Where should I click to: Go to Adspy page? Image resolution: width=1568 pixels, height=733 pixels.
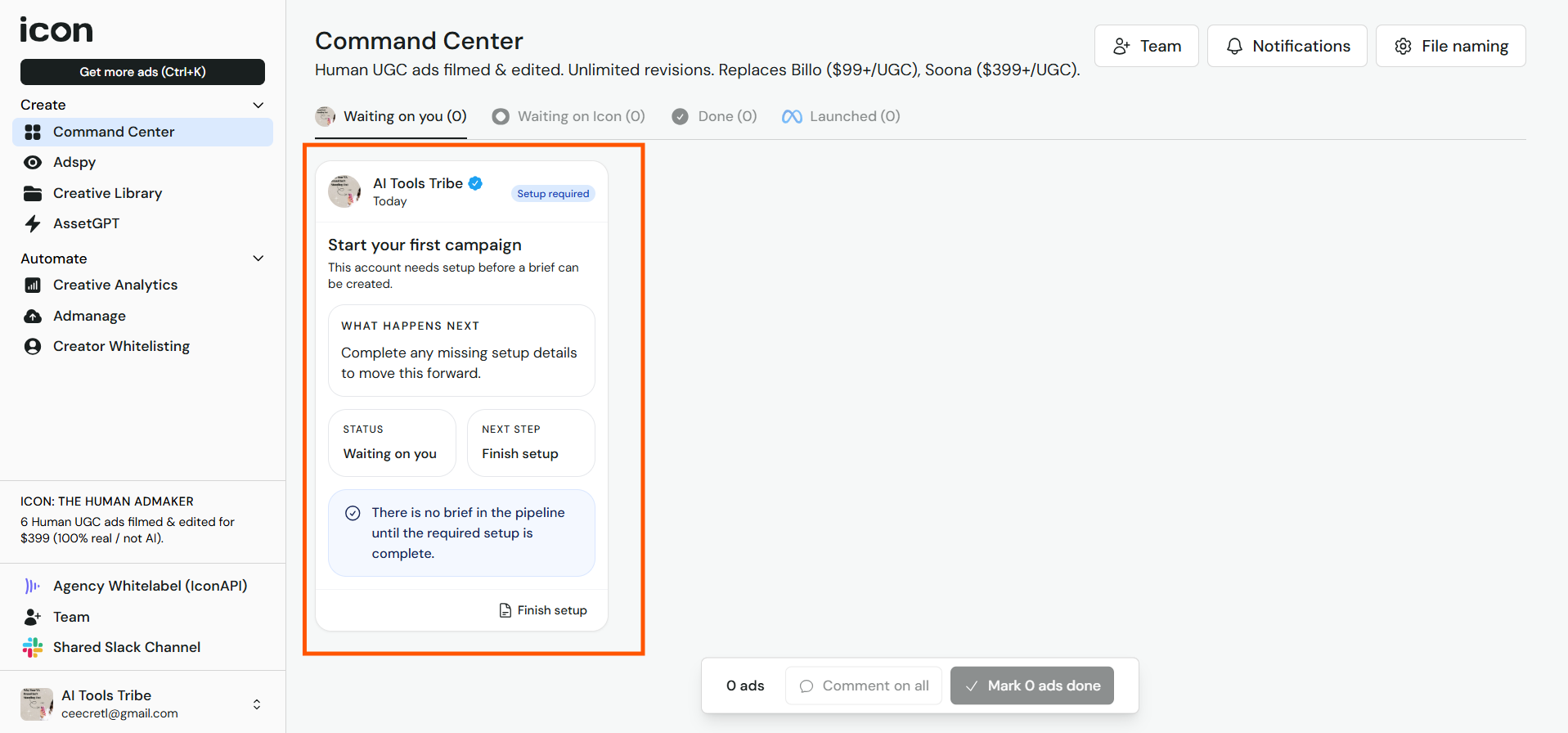point(74,162)
